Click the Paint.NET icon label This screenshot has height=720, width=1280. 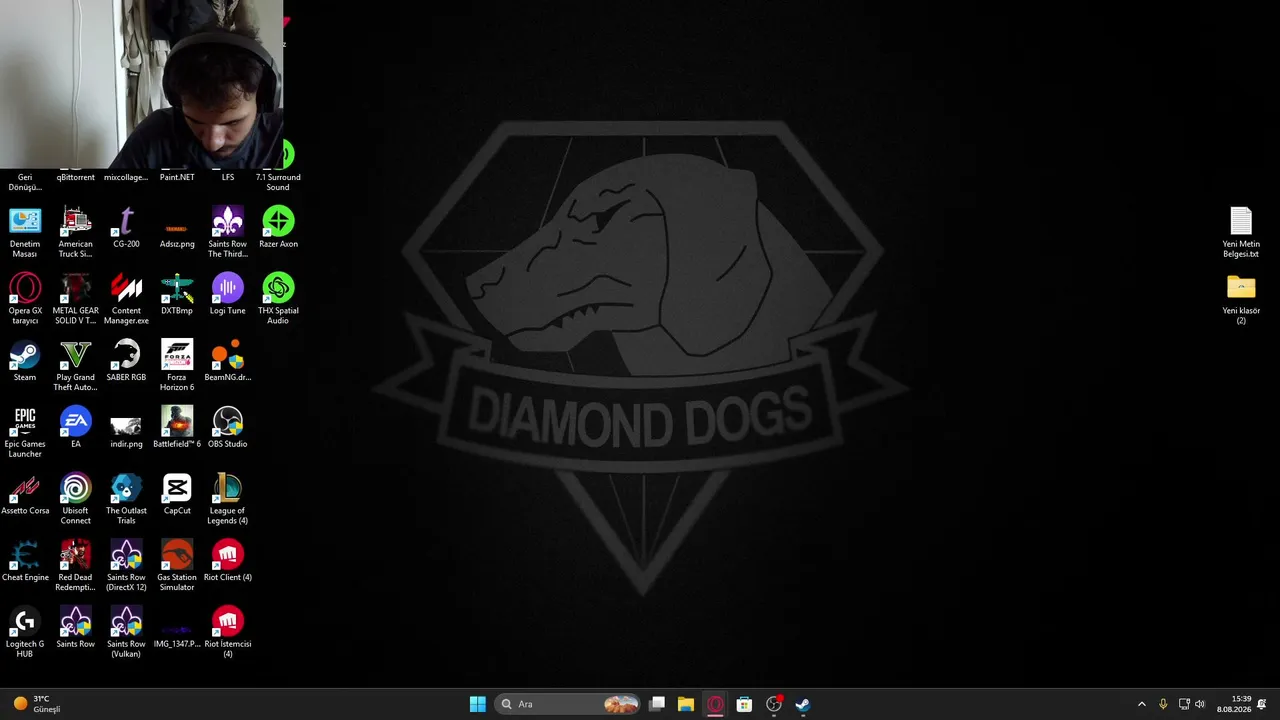177,177
